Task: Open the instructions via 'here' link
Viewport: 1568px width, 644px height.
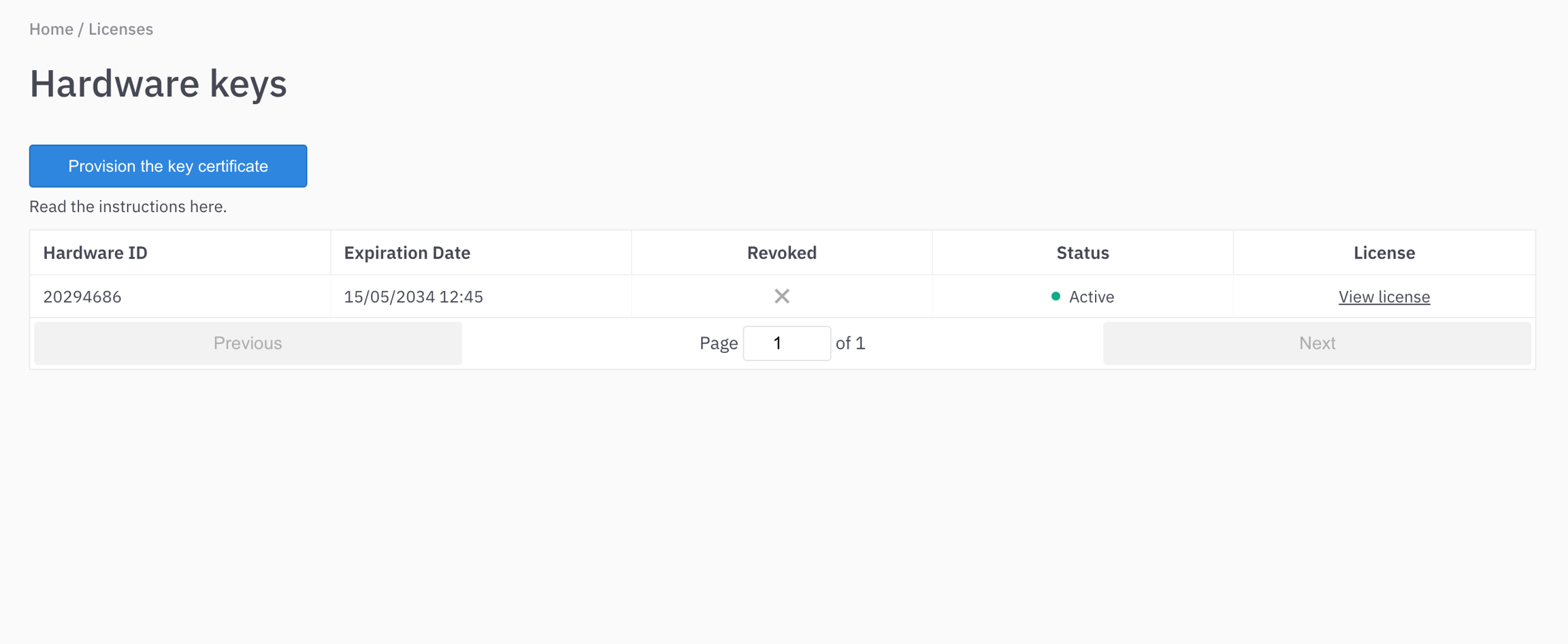Action: pyautogui.click(x=207, y=207)
